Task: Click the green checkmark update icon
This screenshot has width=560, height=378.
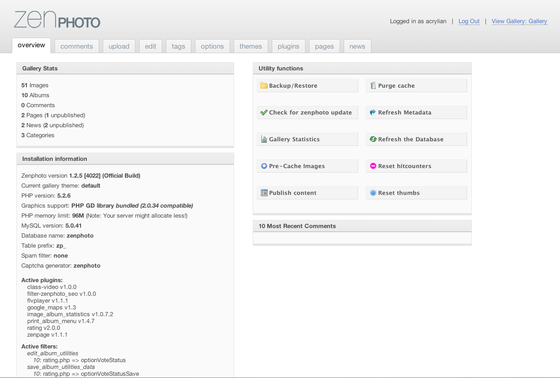Action: click(264, 113)
